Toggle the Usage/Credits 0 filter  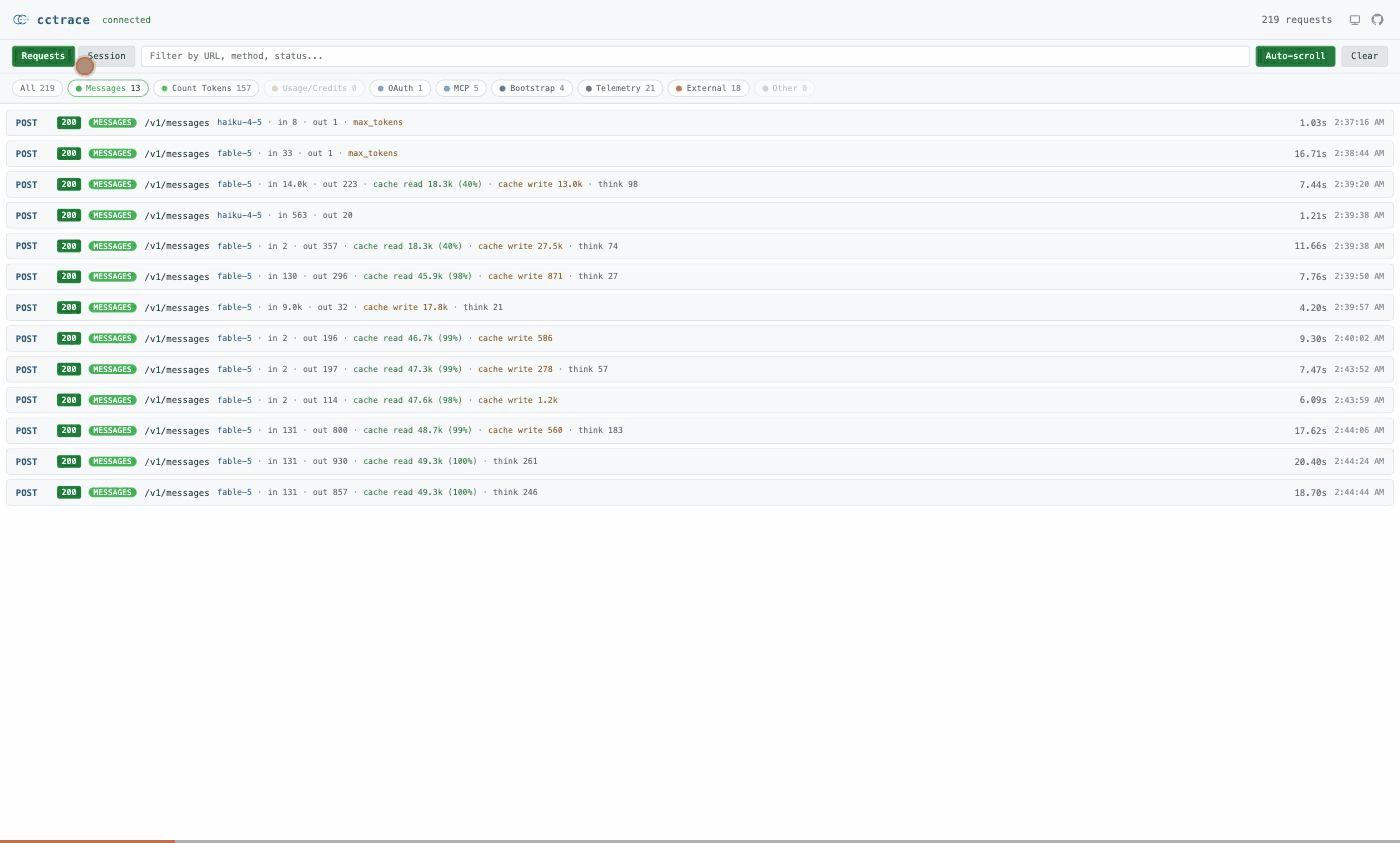point(314,88)
